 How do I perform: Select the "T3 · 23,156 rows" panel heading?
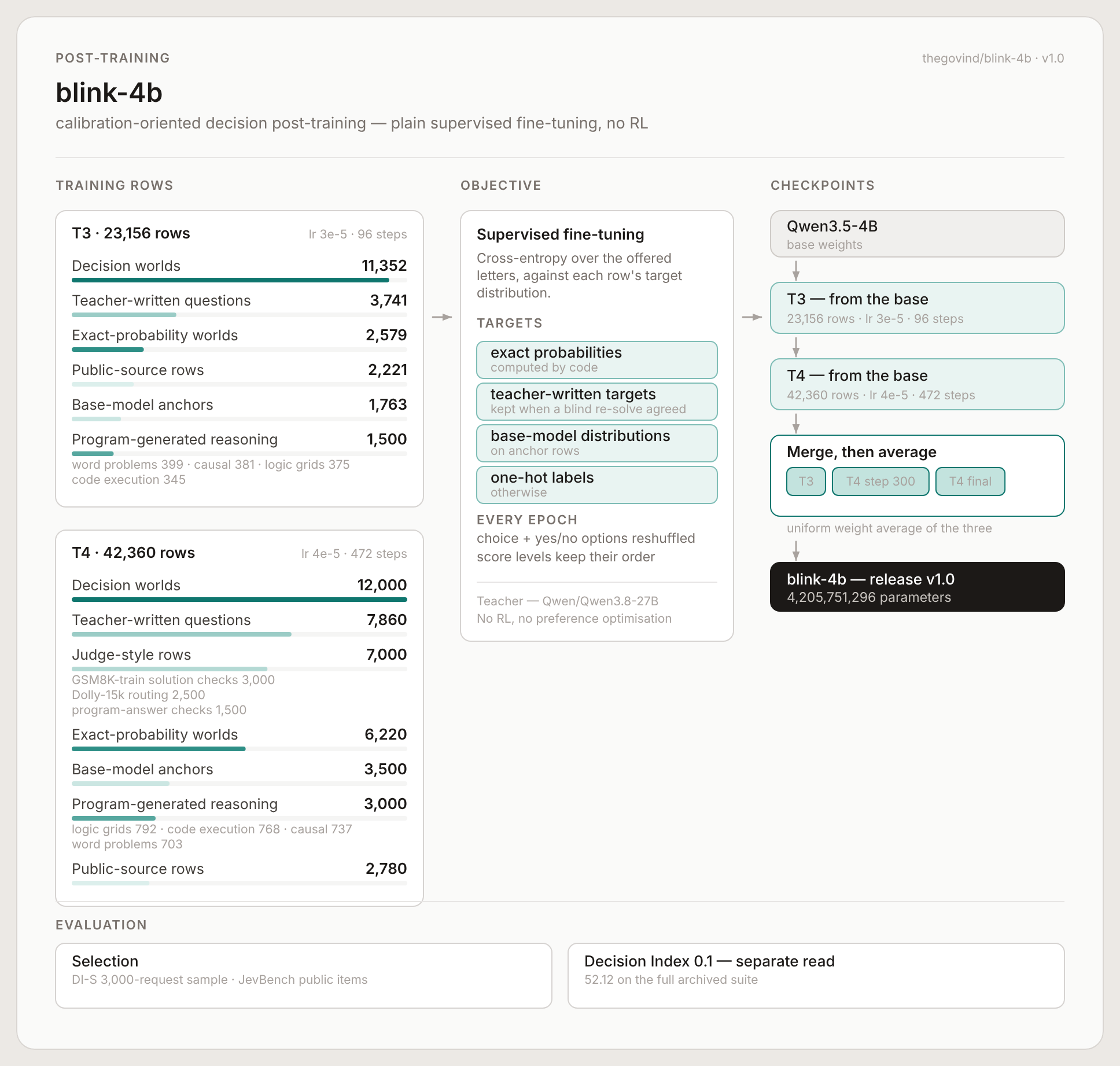pyautogui.click(x=131, y=233)
